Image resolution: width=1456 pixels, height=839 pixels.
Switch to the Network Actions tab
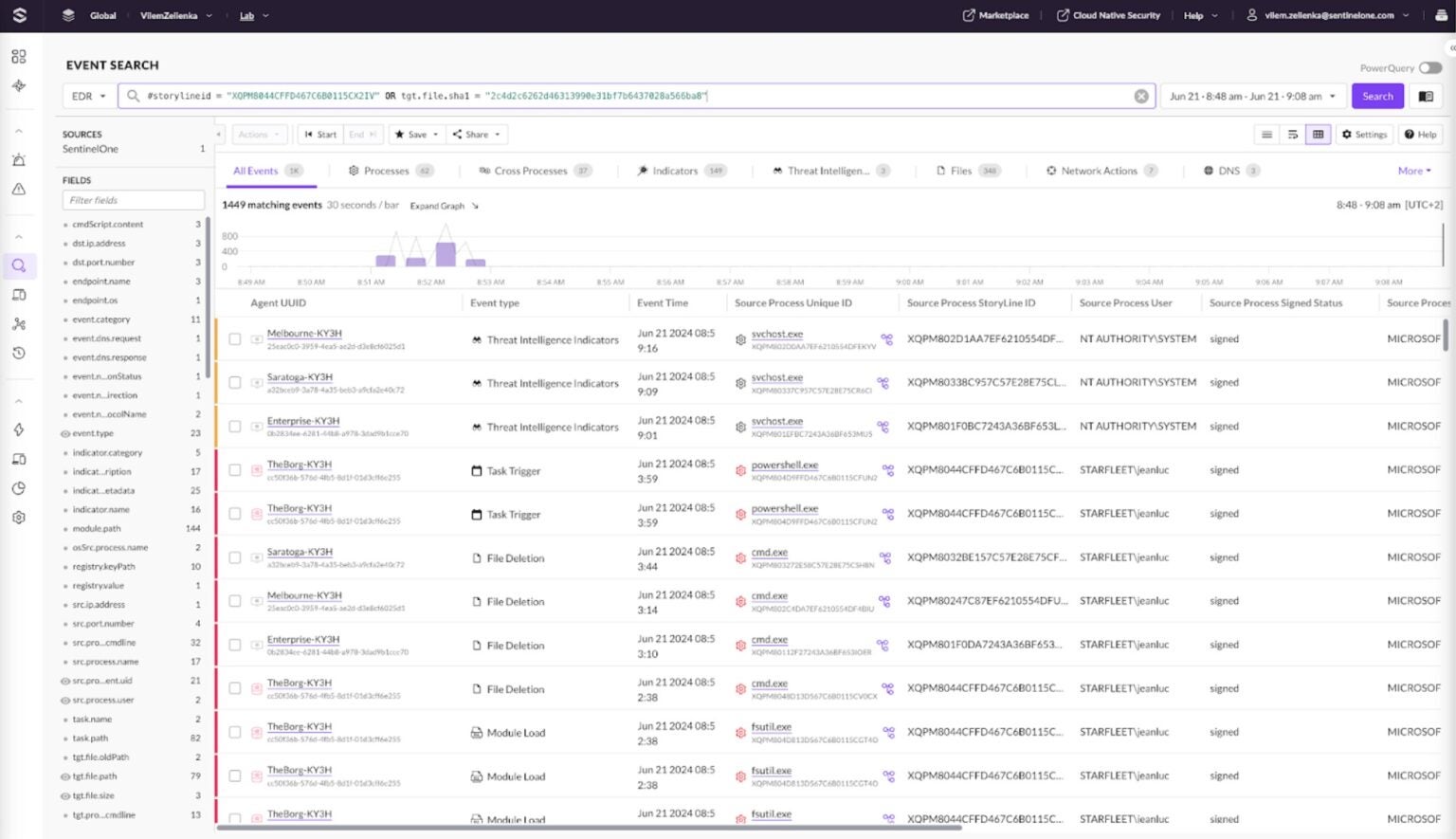tap(1101, 171)
